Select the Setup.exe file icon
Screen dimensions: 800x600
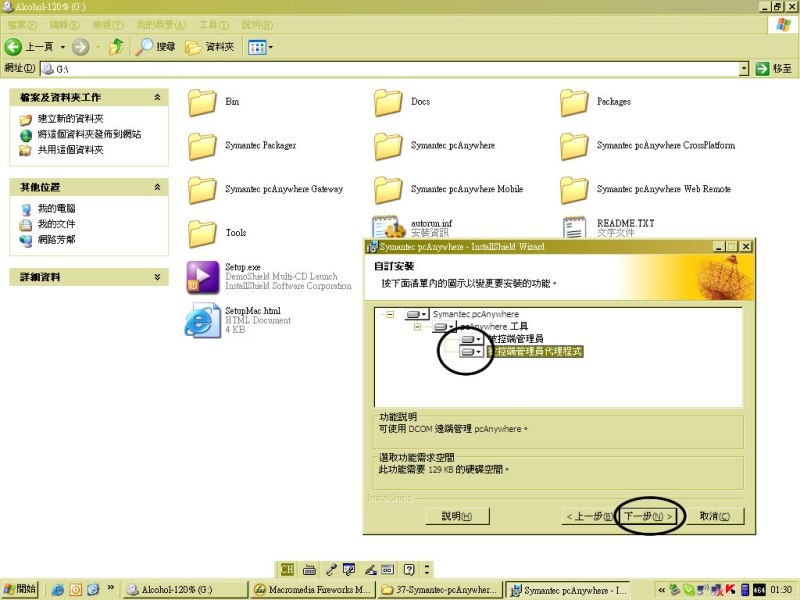[203, 277]
